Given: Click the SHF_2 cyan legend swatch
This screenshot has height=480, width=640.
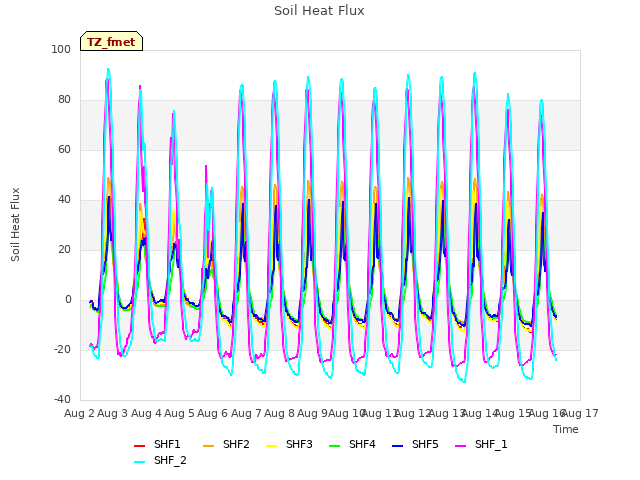Looking at the screenshot, I should pos(139,462).
